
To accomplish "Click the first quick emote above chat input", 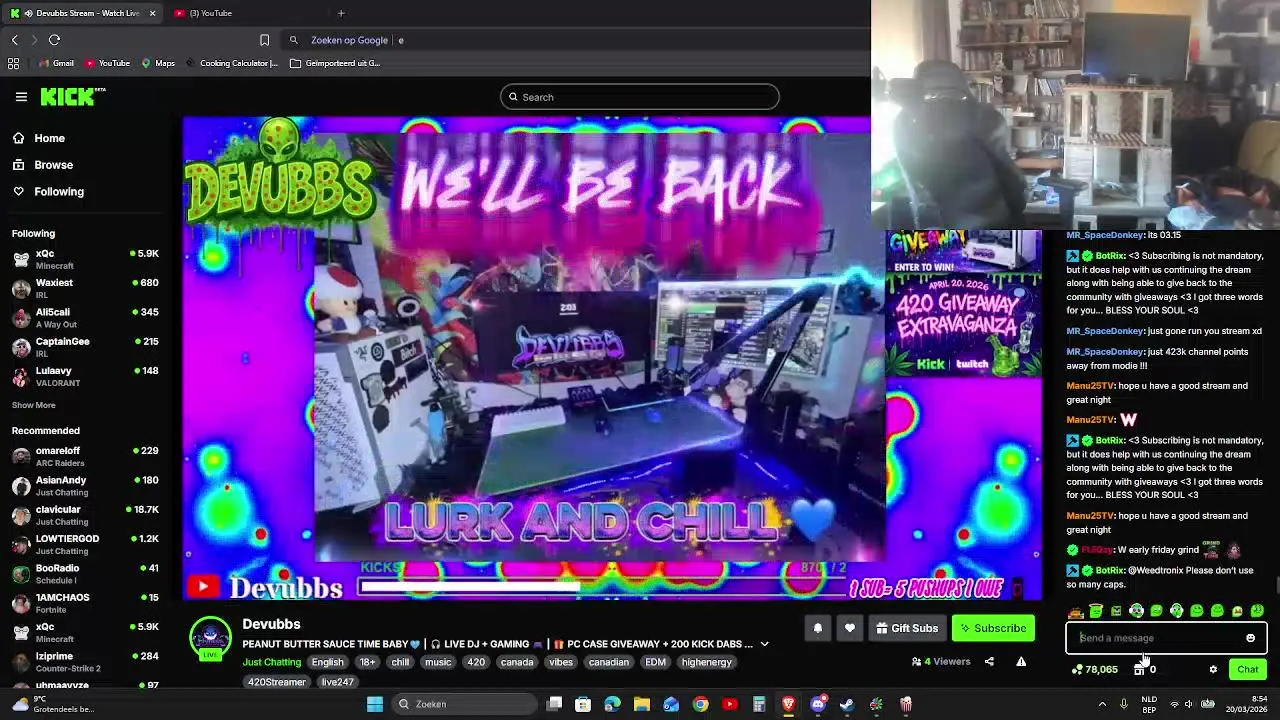I will [1076, 611].
